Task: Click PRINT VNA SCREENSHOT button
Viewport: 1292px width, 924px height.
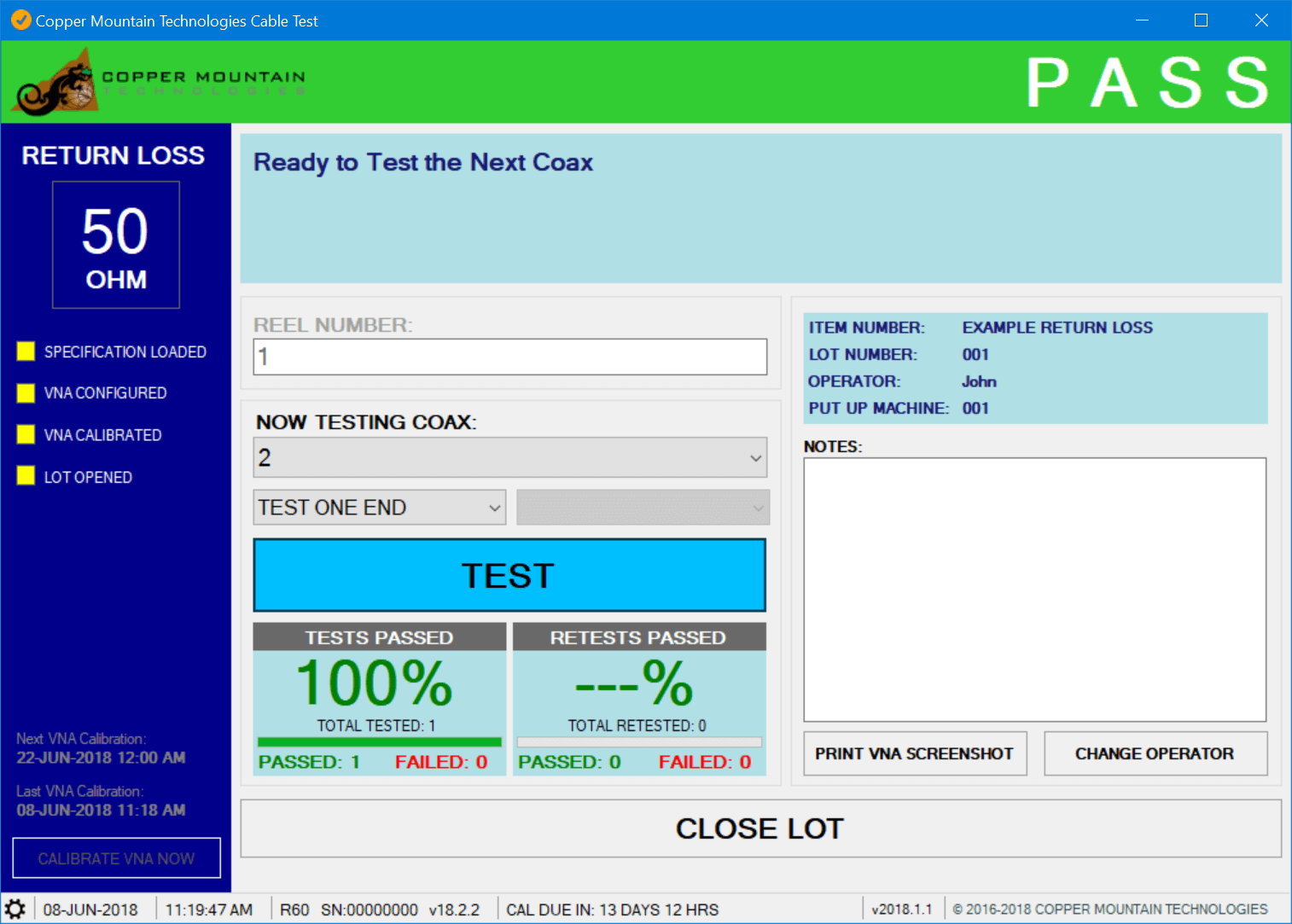Action: 915,753
